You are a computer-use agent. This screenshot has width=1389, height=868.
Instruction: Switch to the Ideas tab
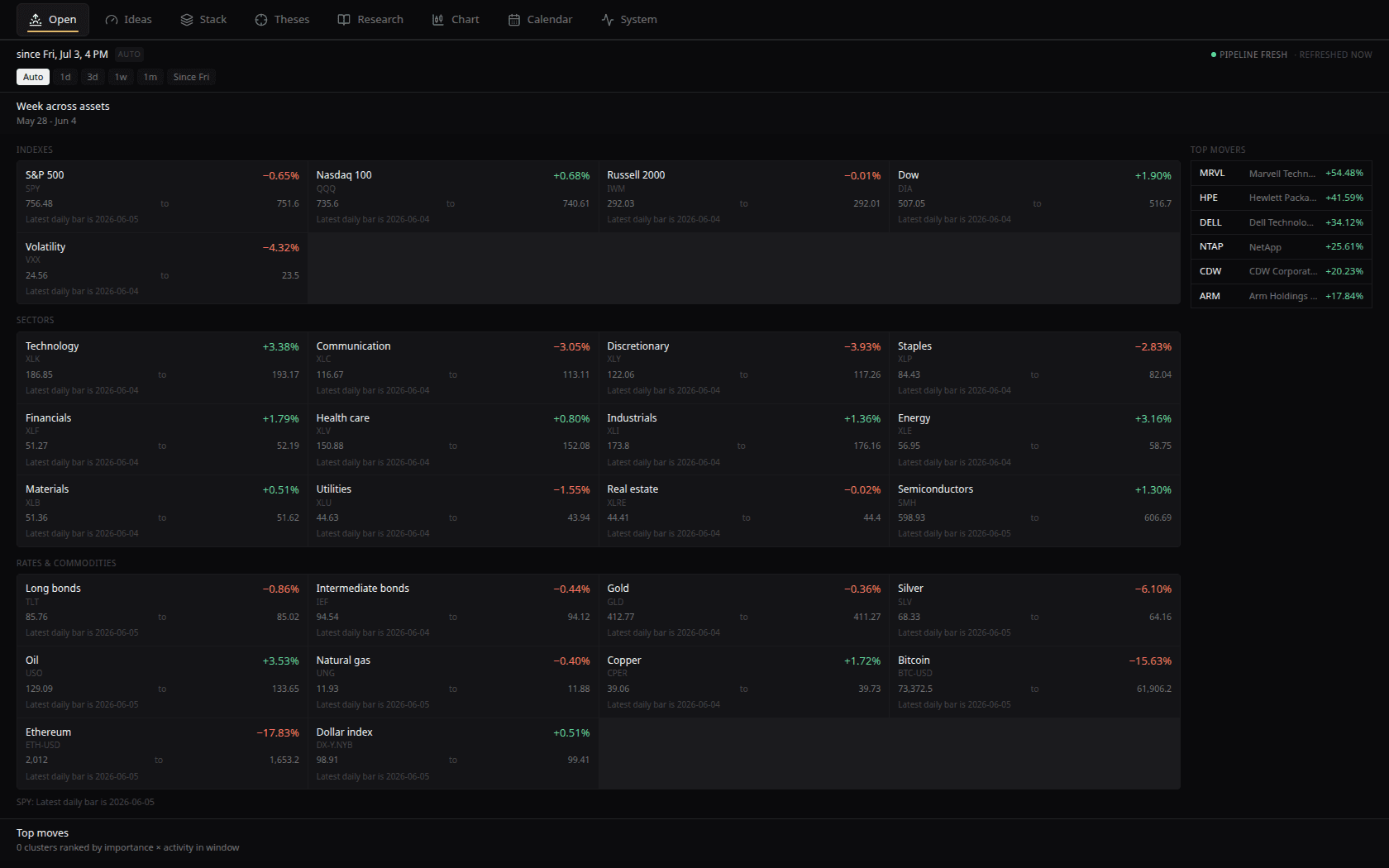pos(128,20)
